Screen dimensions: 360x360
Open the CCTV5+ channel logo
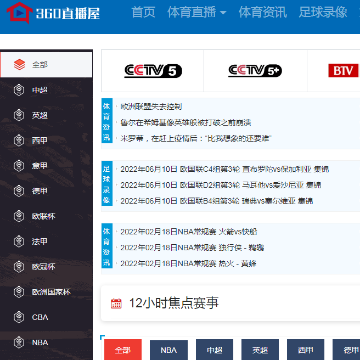click(x=255, y=71)
